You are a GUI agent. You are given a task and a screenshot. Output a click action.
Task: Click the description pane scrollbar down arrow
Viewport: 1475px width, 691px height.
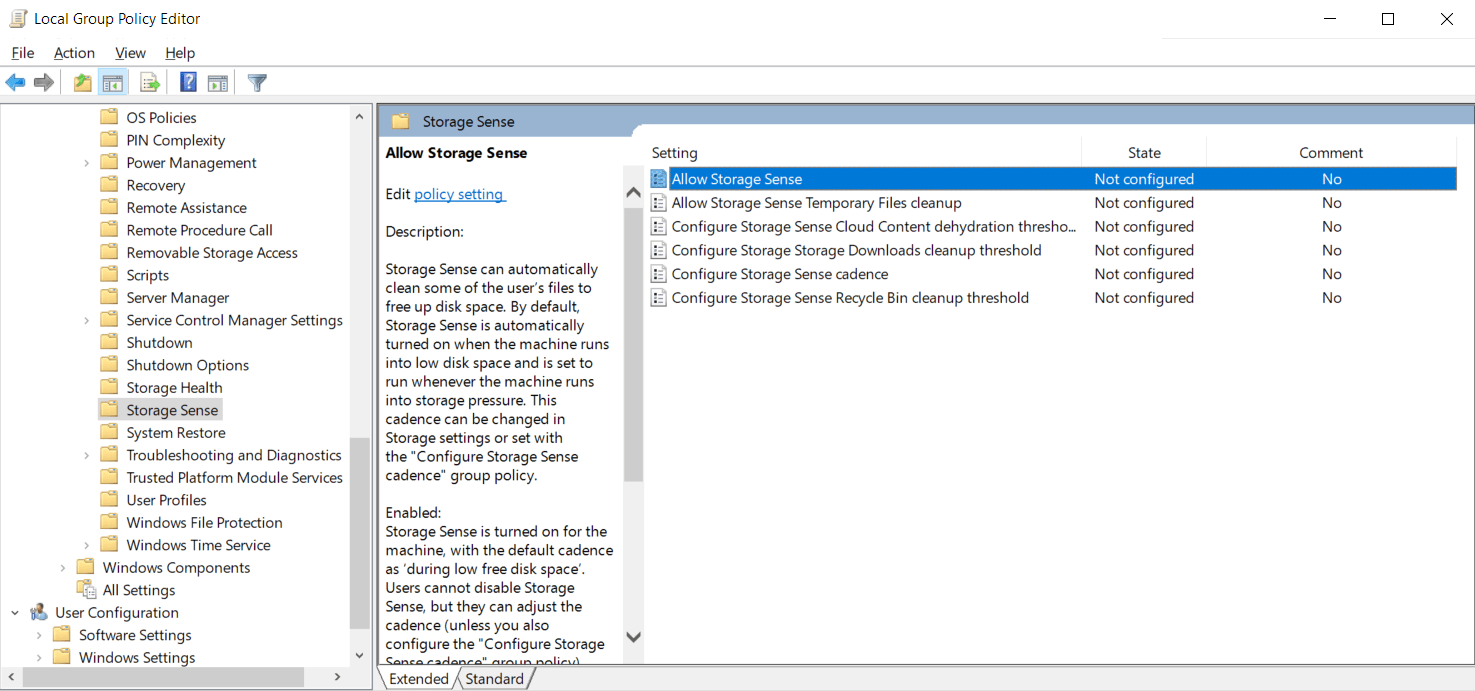pyautogui.click(x=633, y=637)
